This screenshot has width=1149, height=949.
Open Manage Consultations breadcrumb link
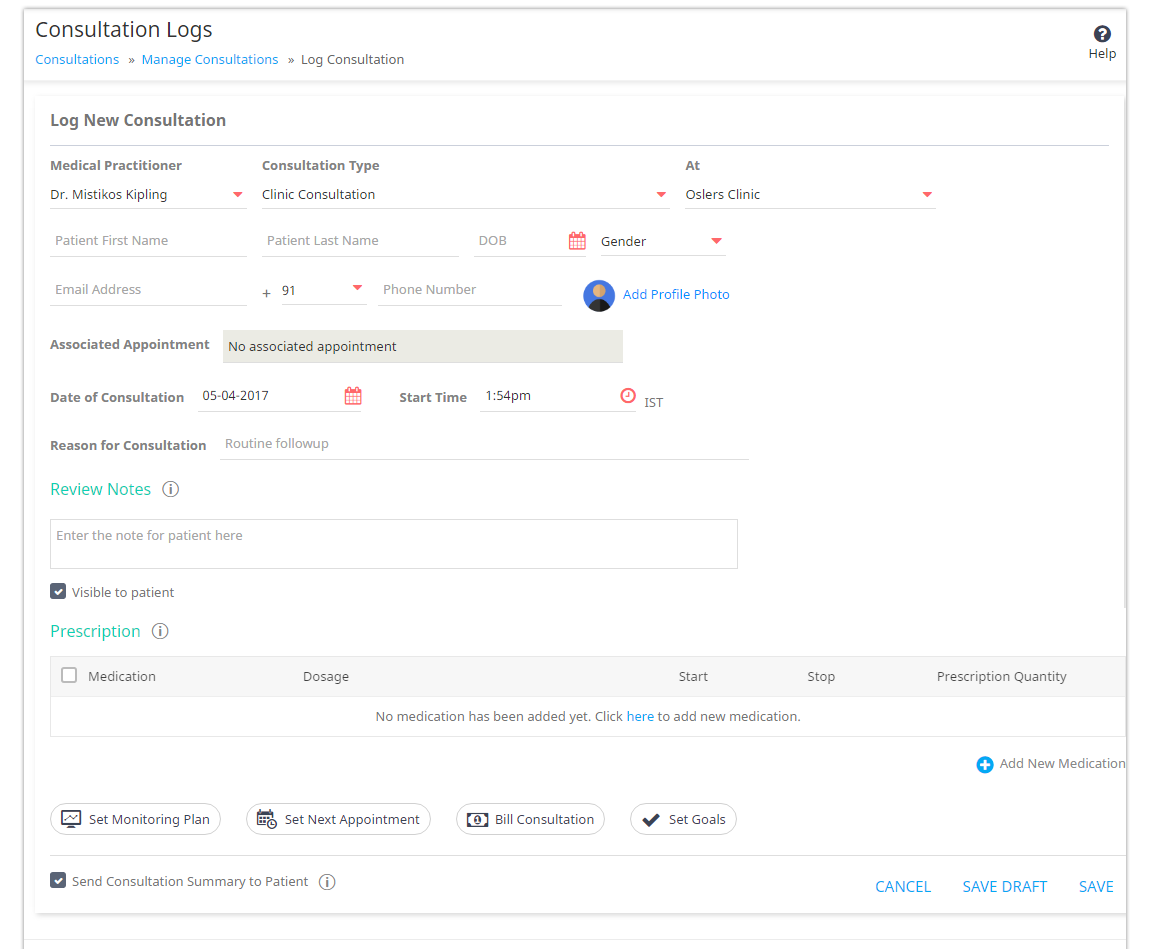point(210,59)
